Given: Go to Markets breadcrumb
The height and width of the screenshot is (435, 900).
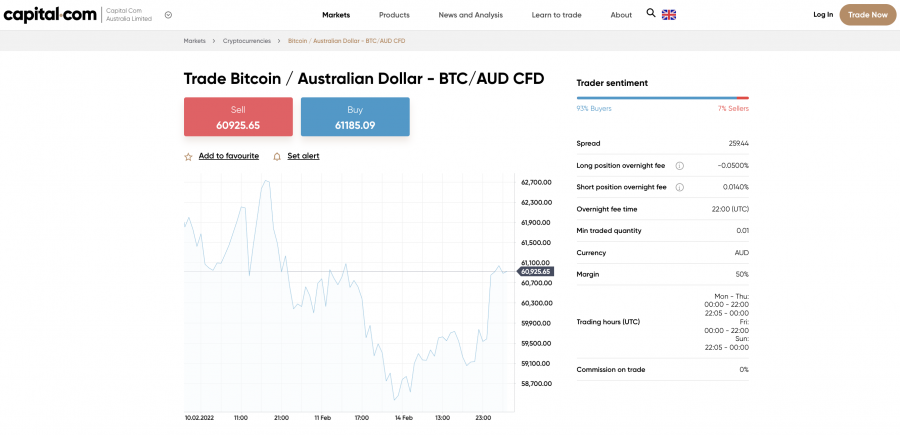Looking at the screenshot, I should point(195,41).
